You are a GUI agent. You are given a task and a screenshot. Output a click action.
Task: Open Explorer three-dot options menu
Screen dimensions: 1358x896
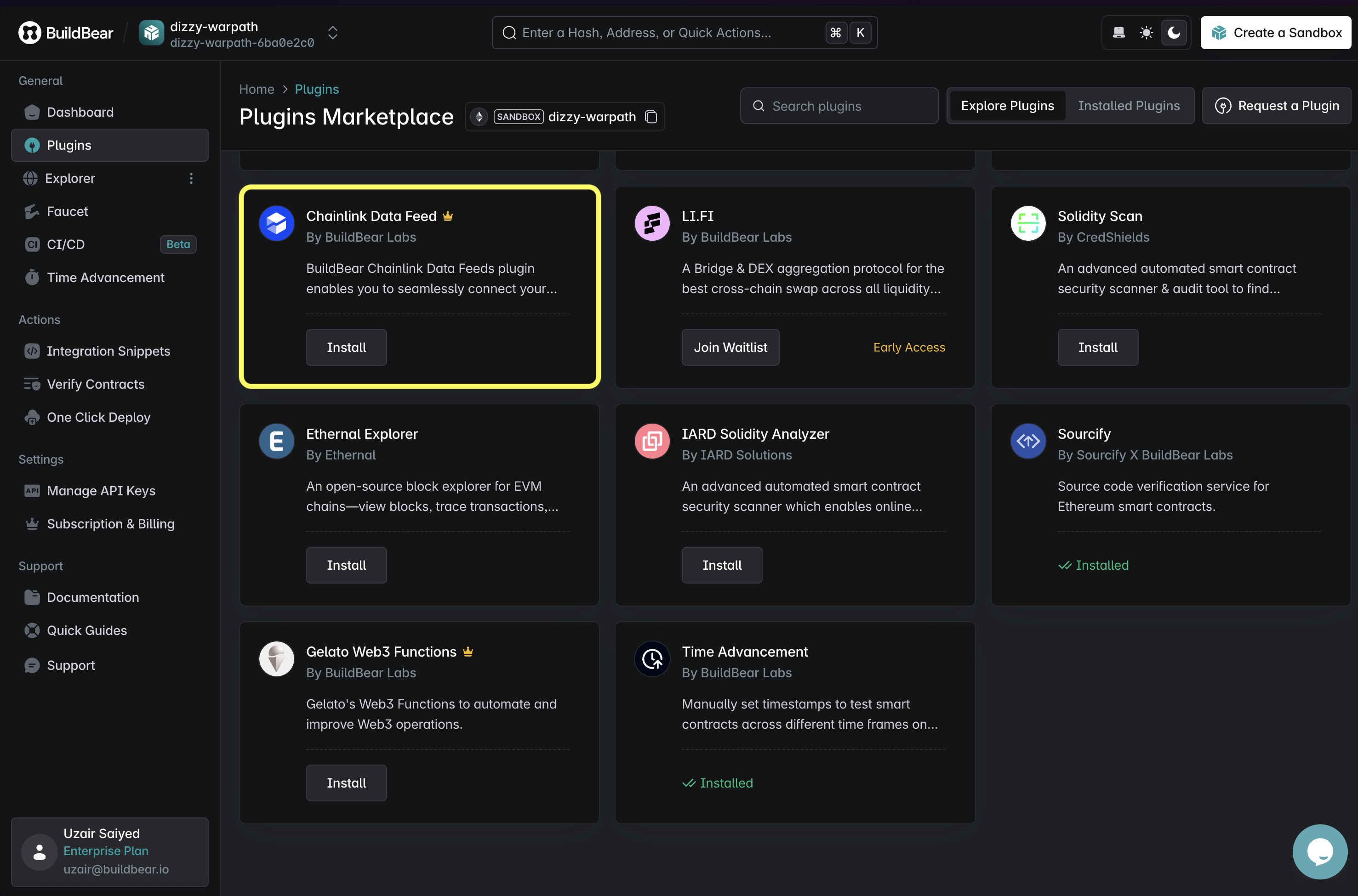point(191,178)
